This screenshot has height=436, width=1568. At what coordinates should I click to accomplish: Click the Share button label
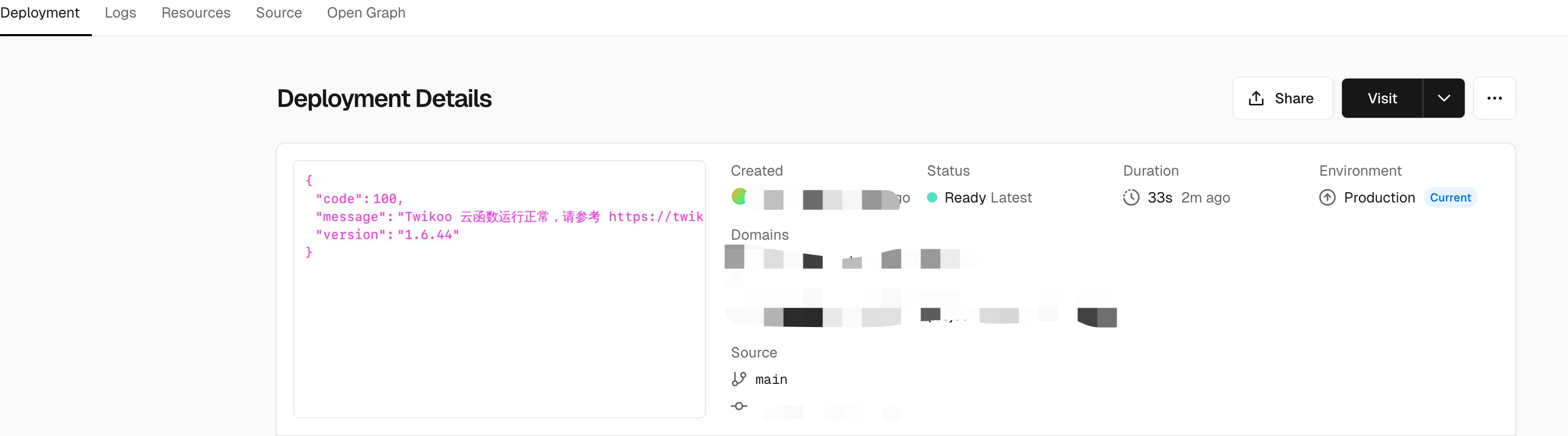[1293, 99]
